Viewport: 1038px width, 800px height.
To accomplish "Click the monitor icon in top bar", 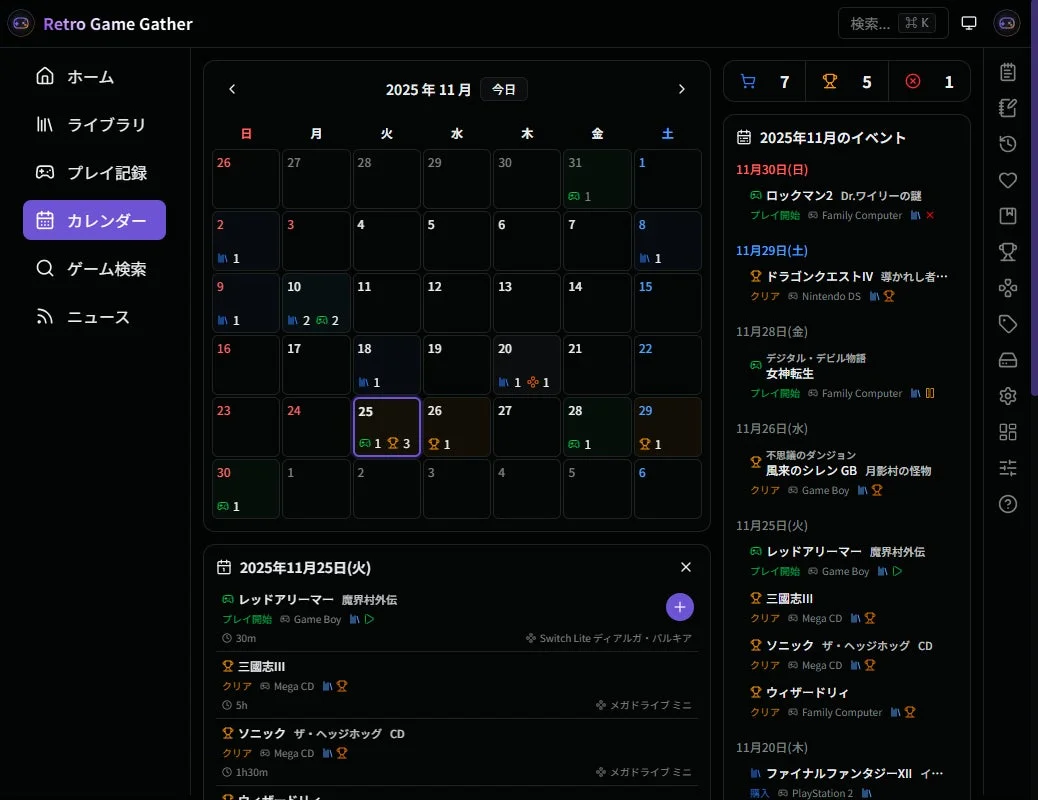I will tap(968, 22).
